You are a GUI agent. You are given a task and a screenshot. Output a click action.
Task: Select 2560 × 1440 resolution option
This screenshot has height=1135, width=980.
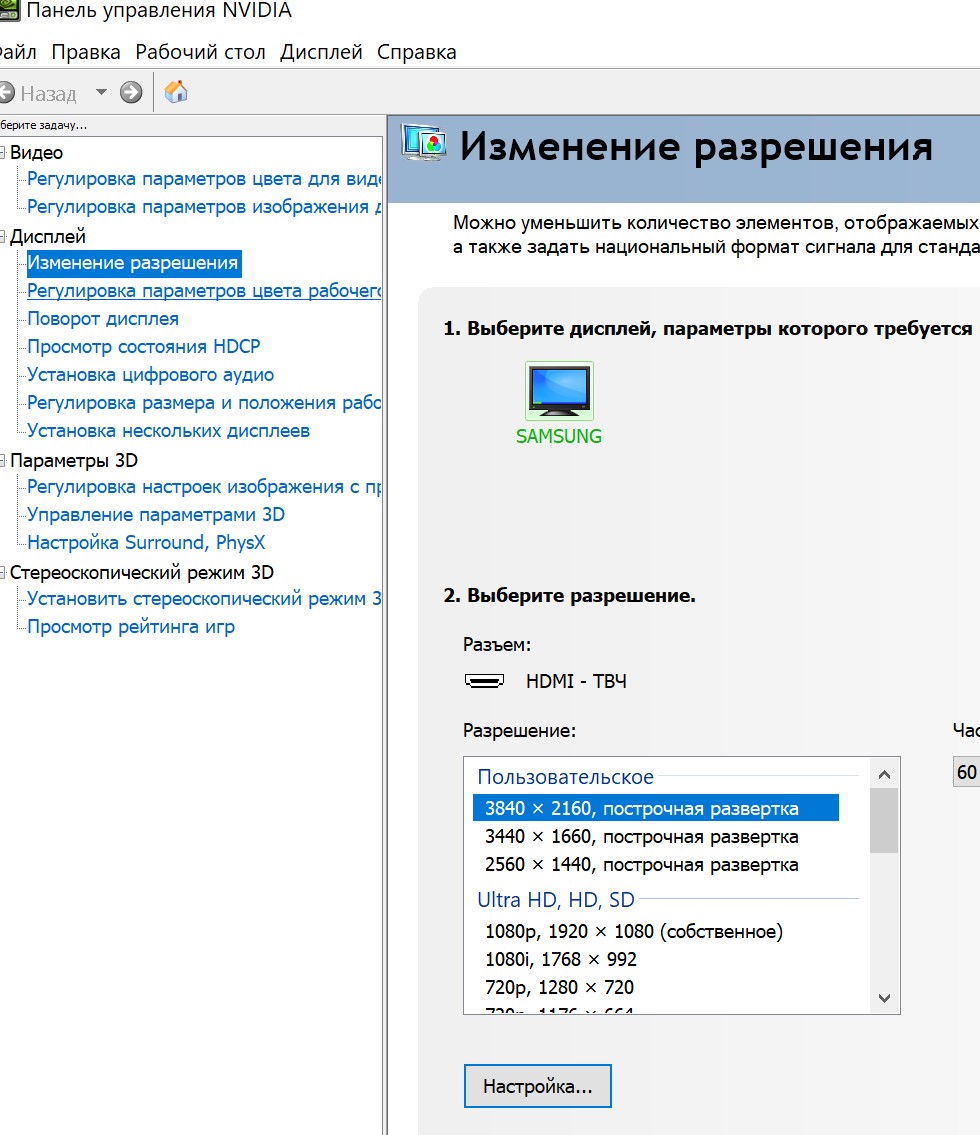click(641, 864)
